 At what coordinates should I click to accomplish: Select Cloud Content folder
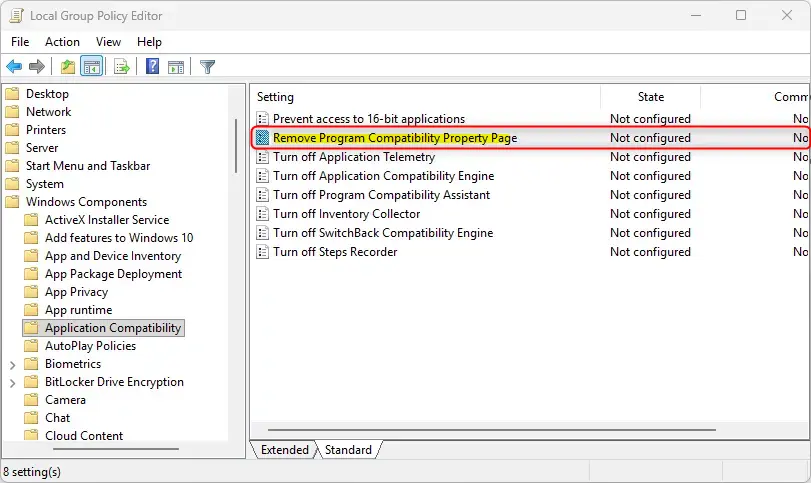tap(84, 436)
